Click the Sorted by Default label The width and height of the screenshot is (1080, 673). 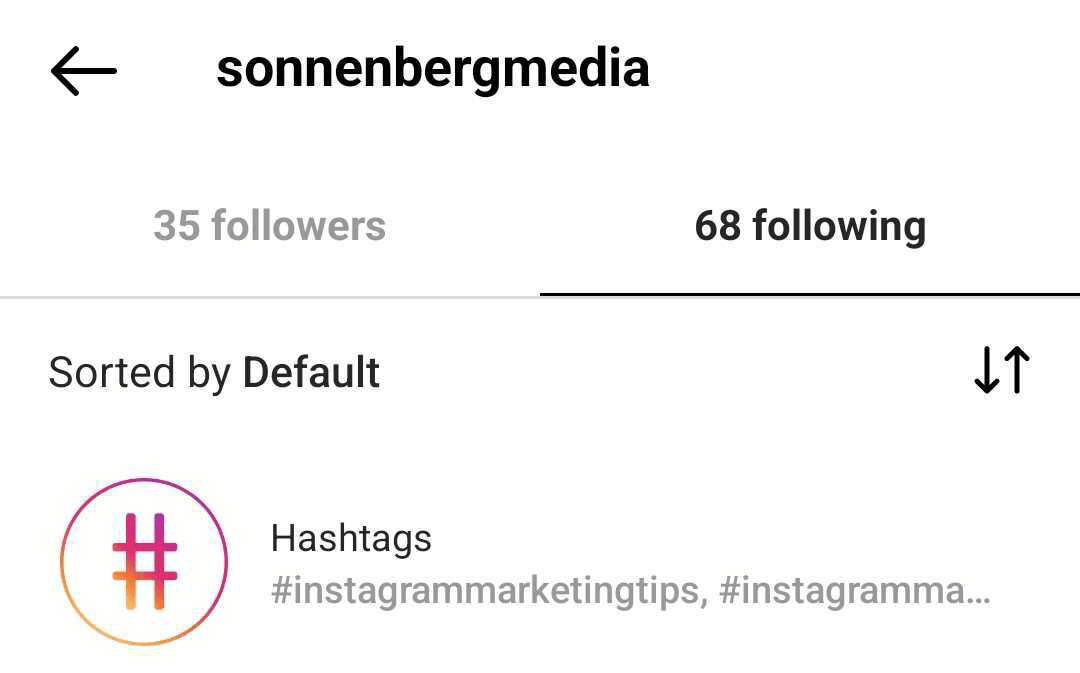214,373
